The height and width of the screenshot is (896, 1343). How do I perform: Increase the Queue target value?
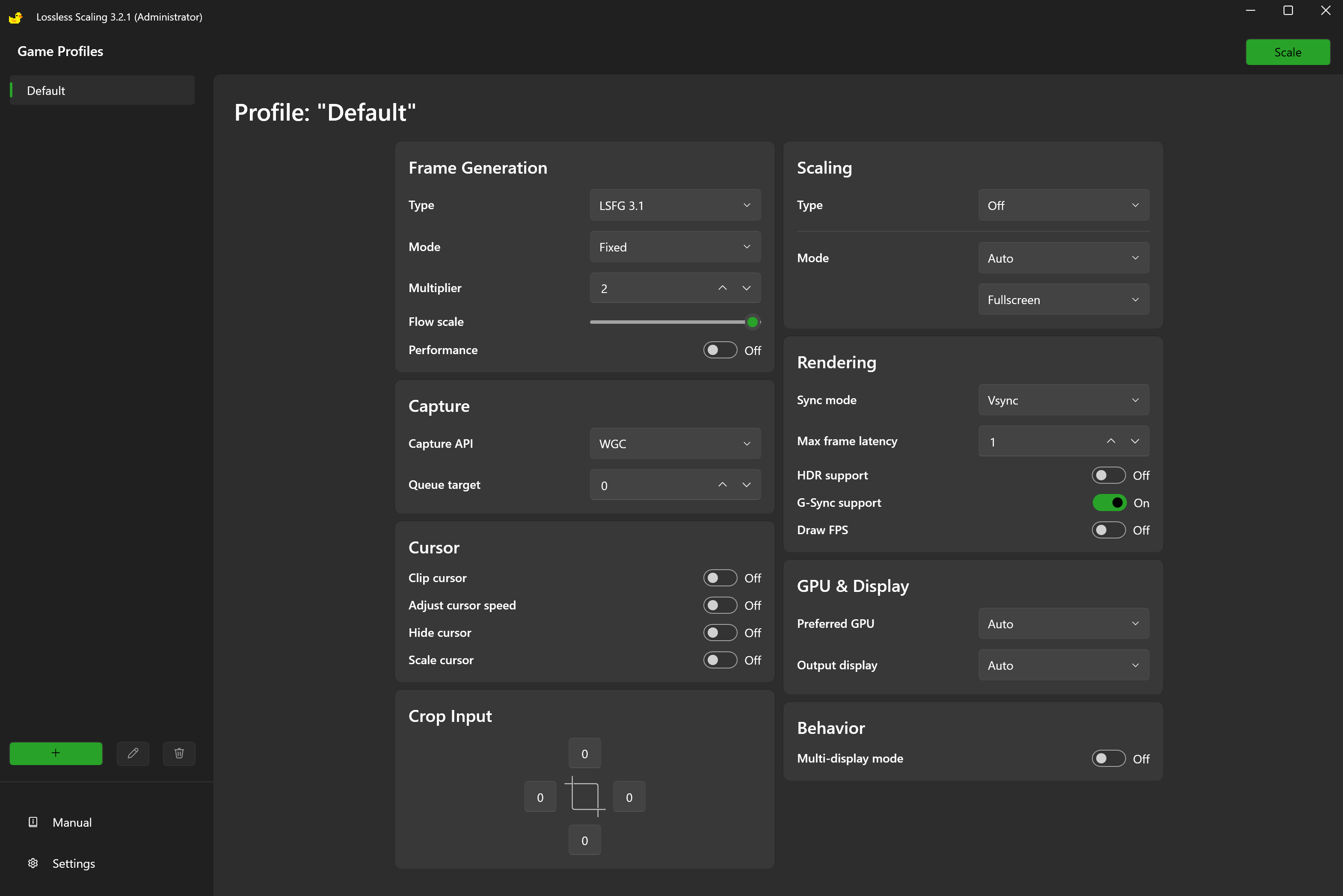(722, 485)
